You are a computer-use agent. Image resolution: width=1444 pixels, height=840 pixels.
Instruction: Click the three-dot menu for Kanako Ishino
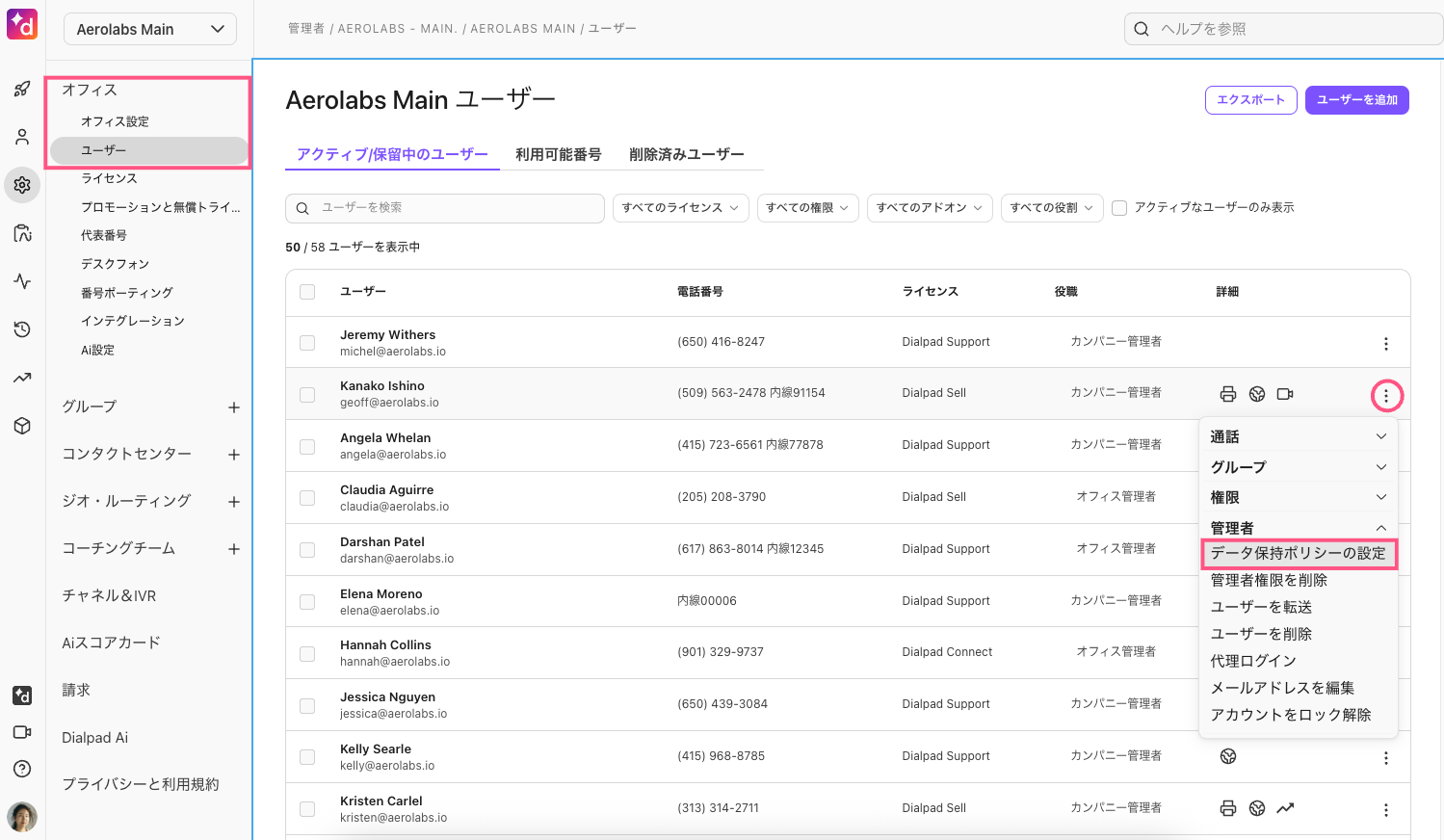(1386, 396)
